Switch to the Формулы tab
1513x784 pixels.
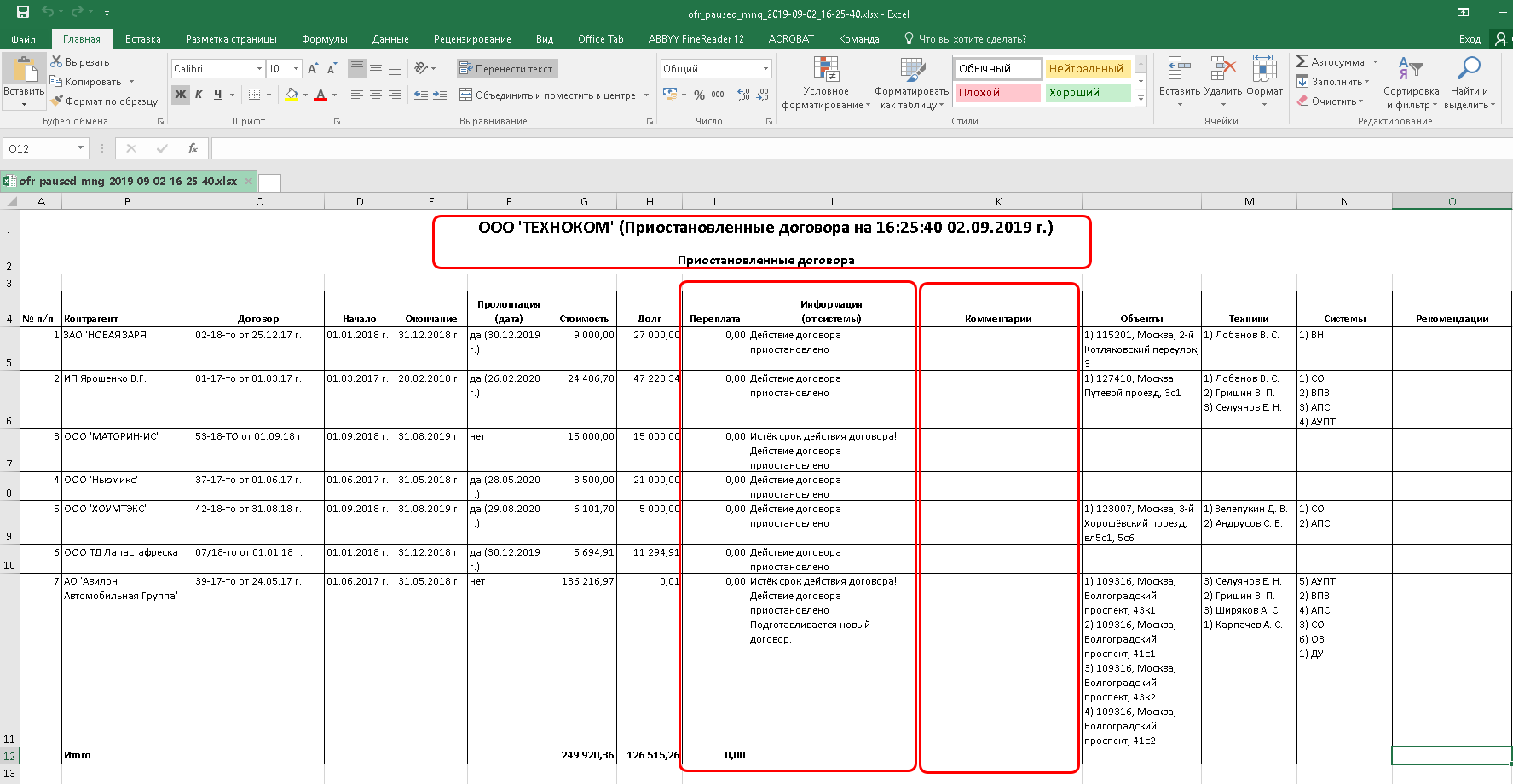[x=325, y=39]
